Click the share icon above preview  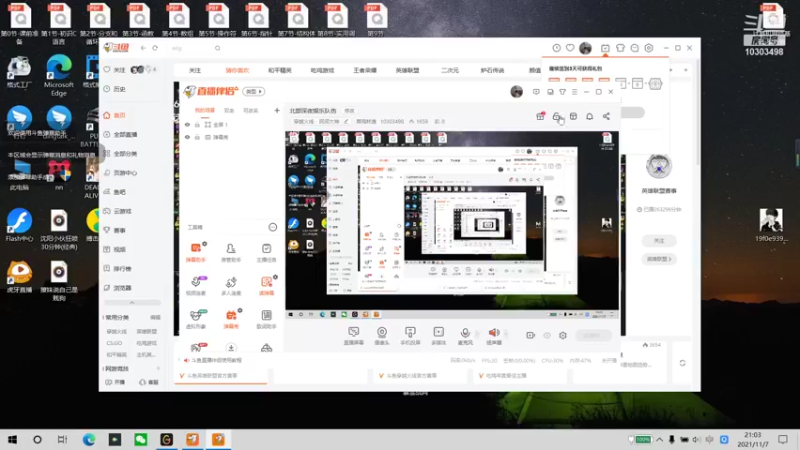click(606, 116)
